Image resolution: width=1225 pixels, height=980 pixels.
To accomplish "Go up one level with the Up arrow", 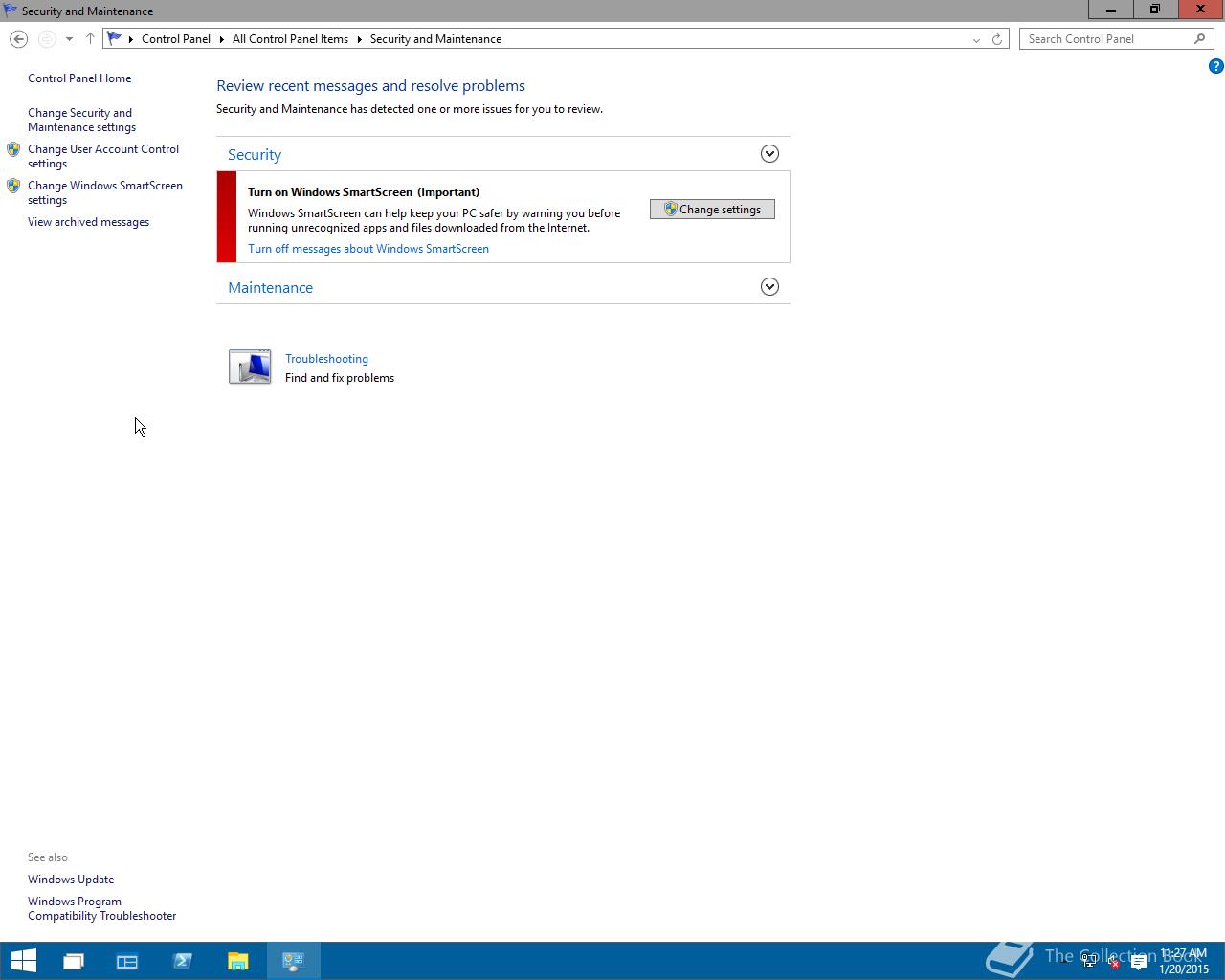I will (90, 39).
